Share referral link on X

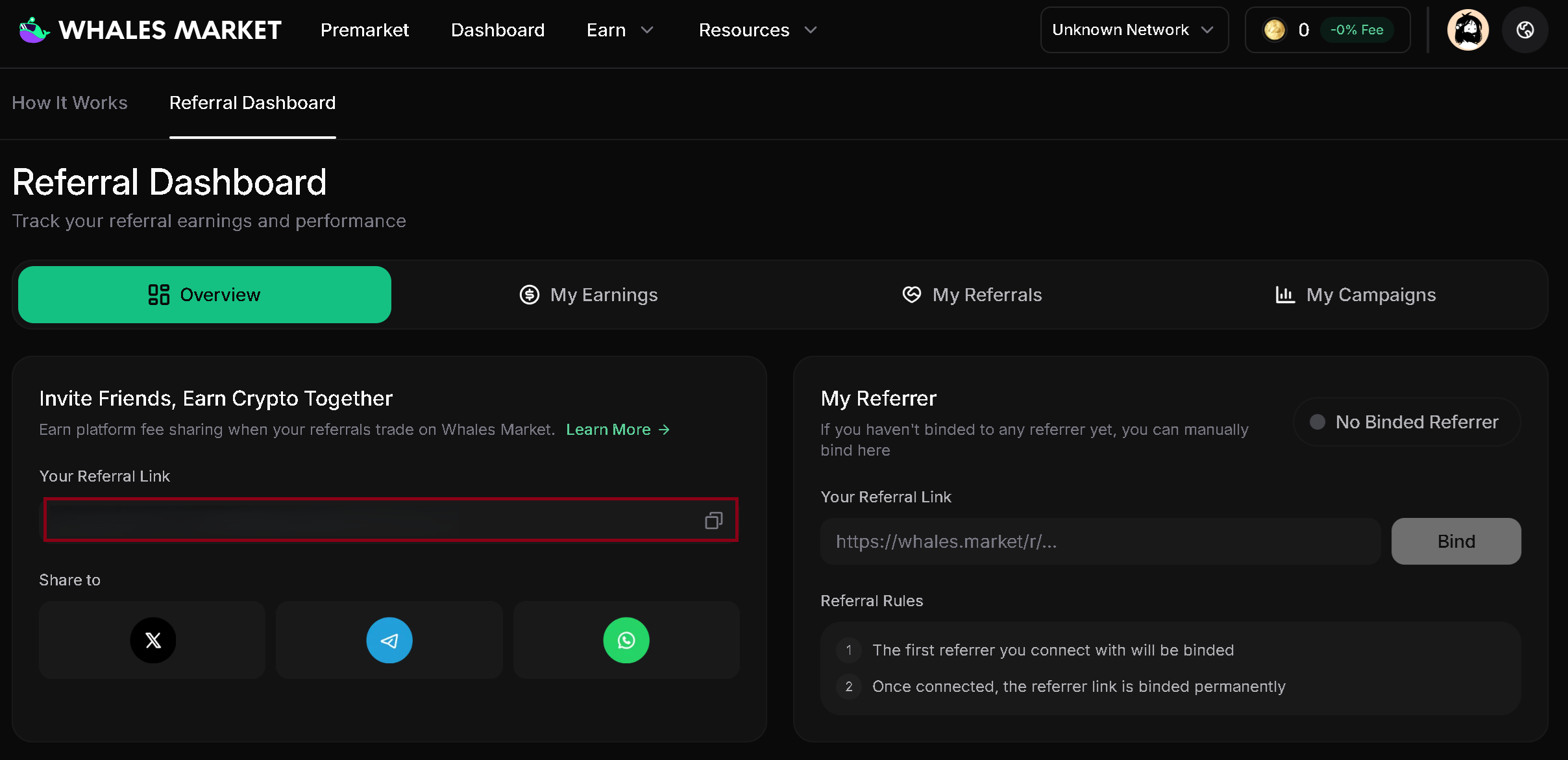click(152, 640)
